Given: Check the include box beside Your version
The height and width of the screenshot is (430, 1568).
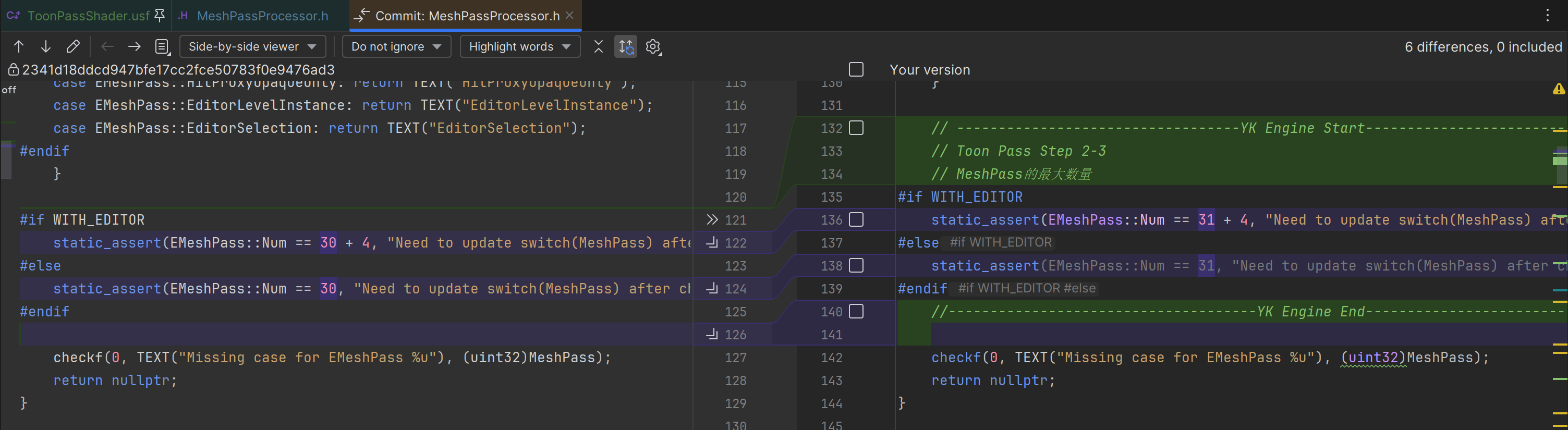Looking at the screenshot, I should click(x=856, y=70).
